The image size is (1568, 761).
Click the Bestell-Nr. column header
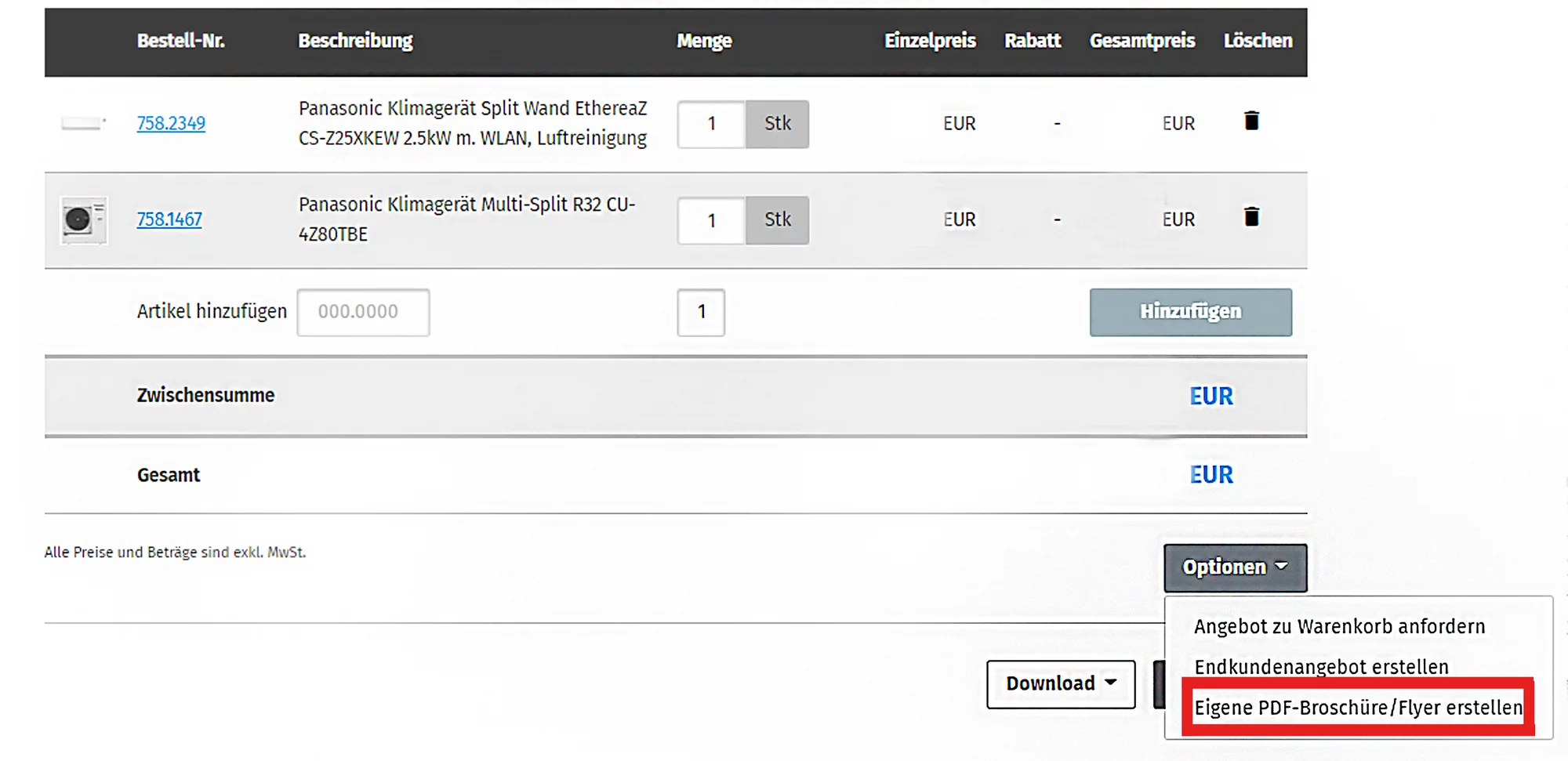click(180, 41)
